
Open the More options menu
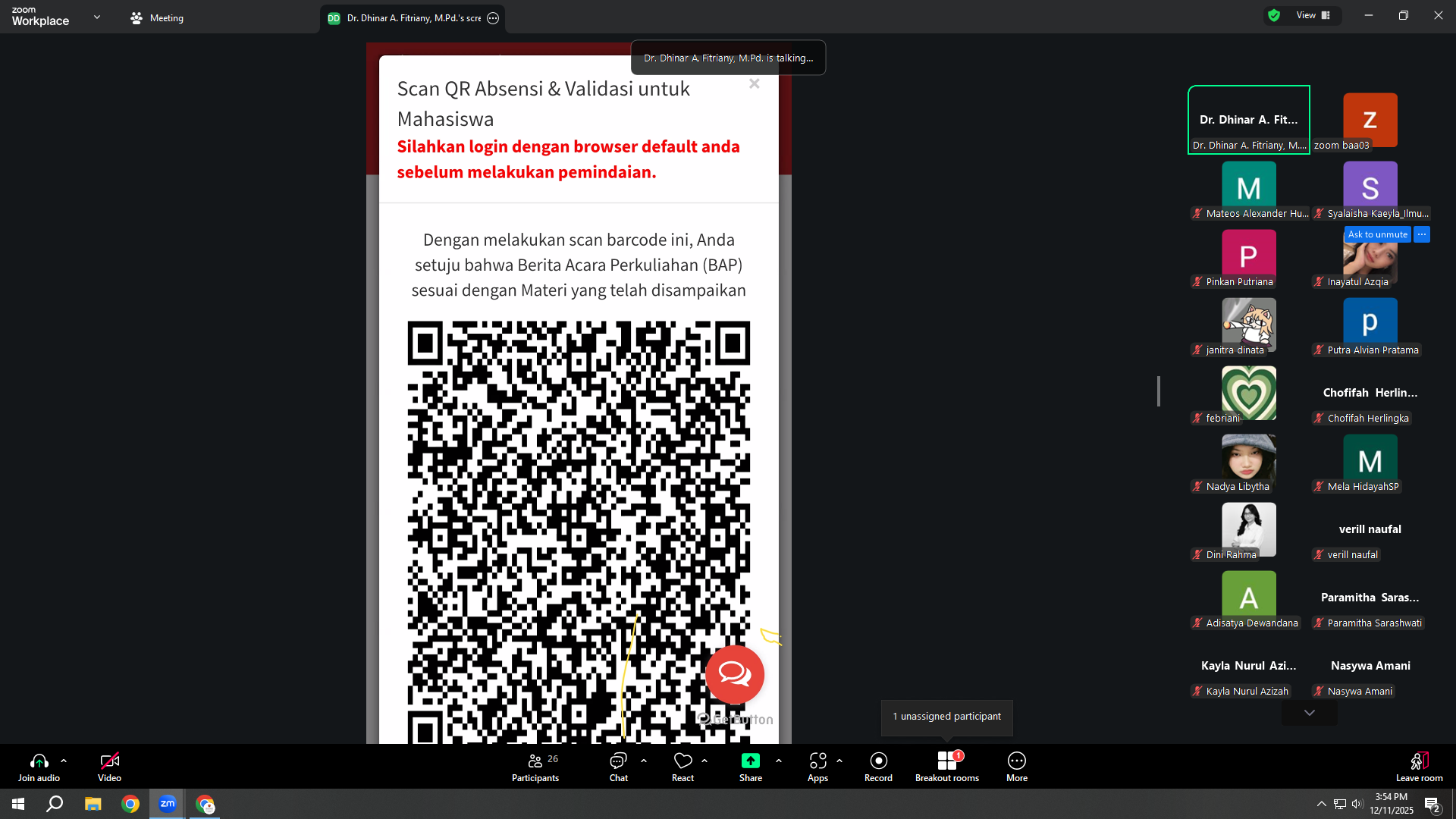[1017, 767]
